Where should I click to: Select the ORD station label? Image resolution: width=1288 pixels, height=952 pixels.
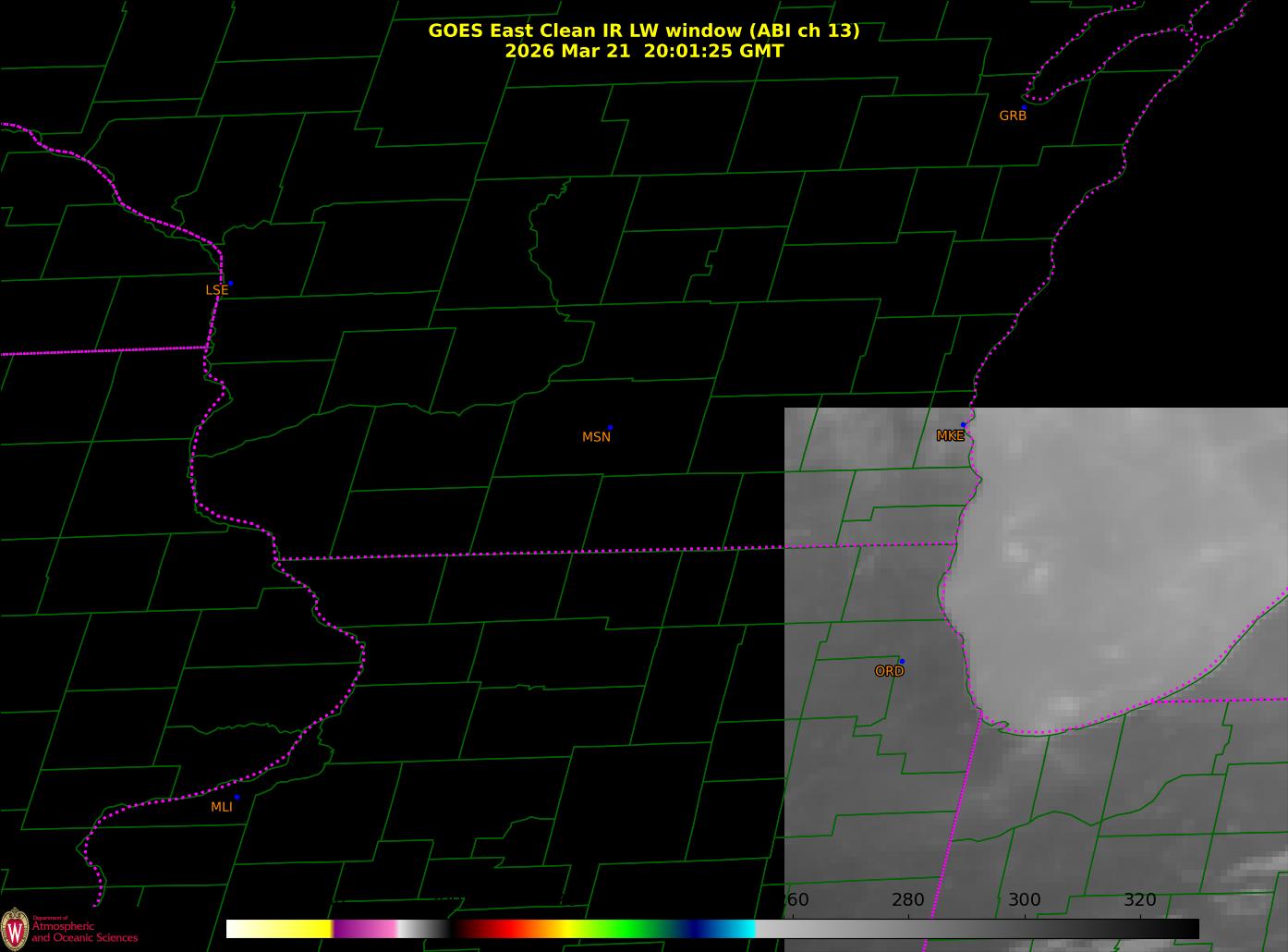[x=889, y=672]
